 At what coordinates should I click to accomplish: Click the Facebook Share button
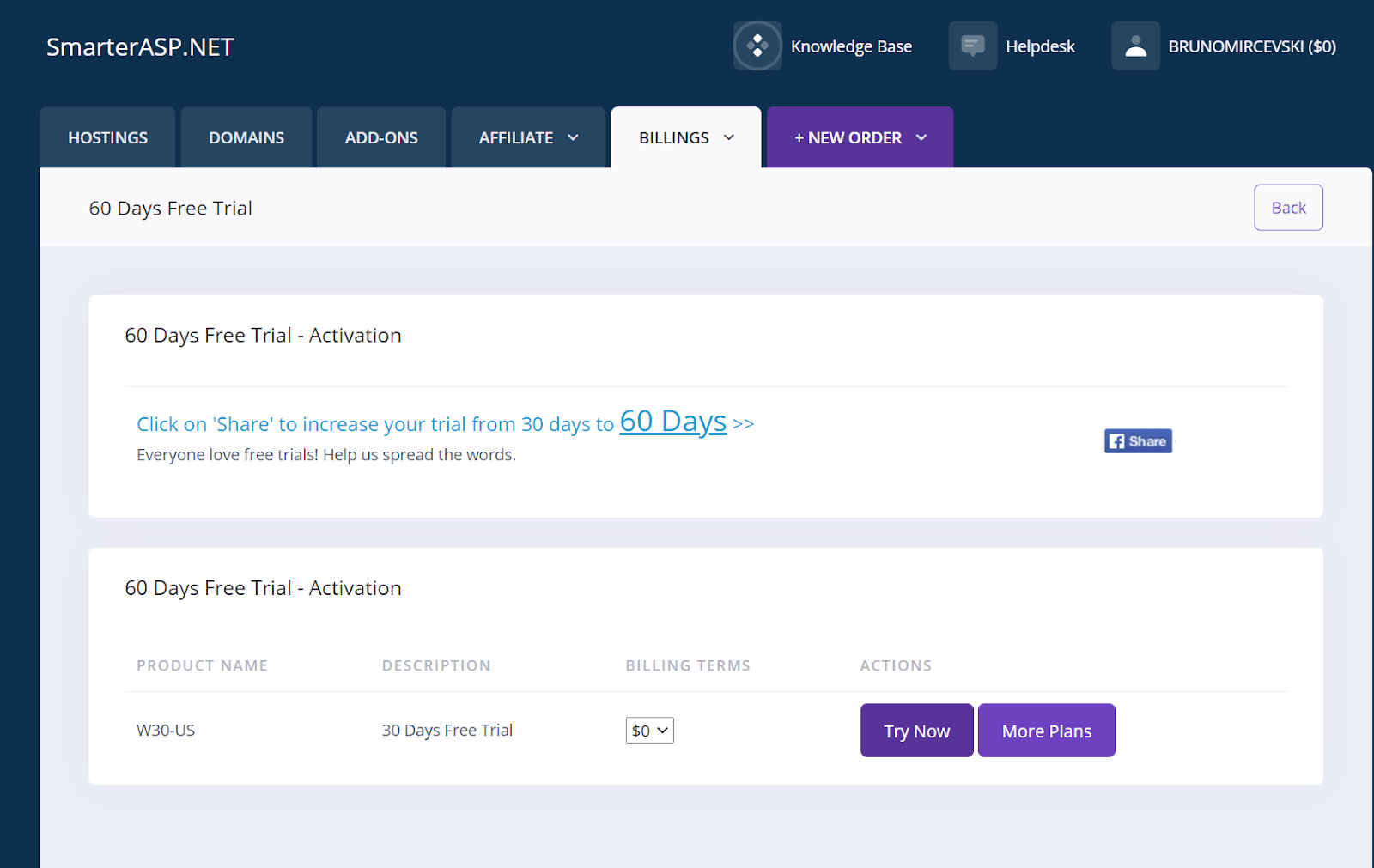1138,441
